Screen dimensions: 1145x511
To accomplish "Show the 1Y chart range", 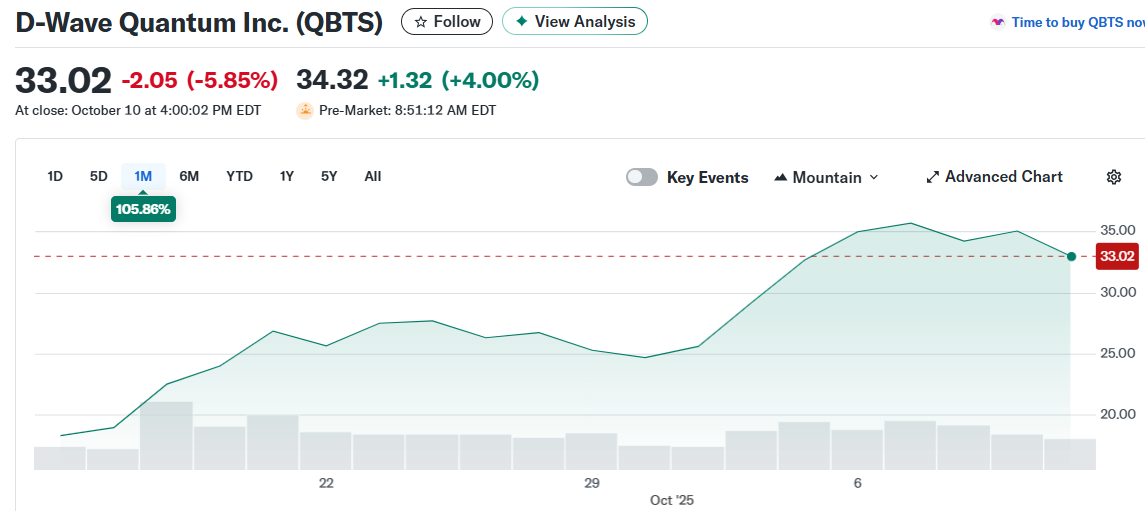I will click(x=287, y=177).
